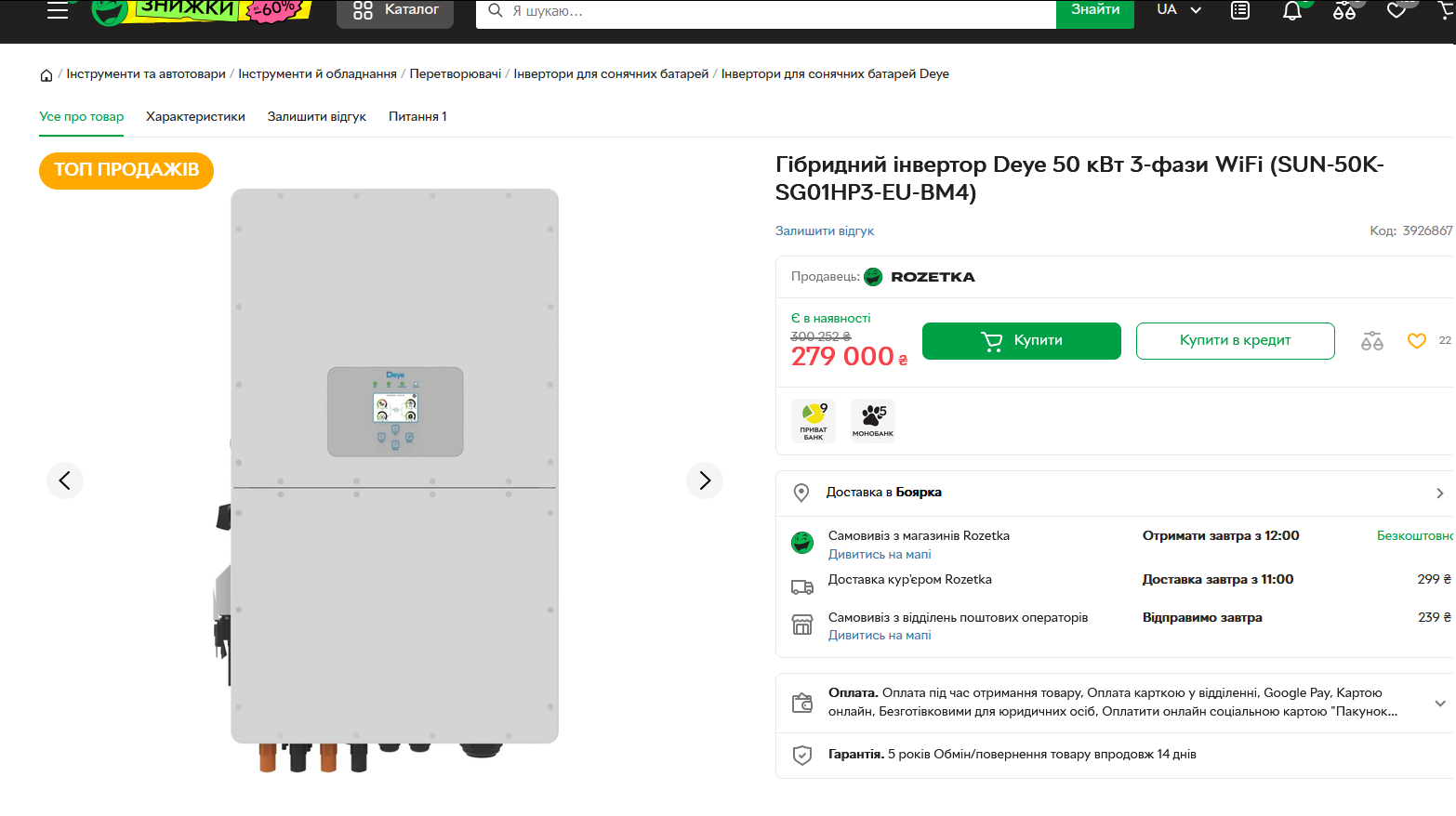1456x816 pixels.
Task: Click the 279 000 ₴ price
Action: 849,357
